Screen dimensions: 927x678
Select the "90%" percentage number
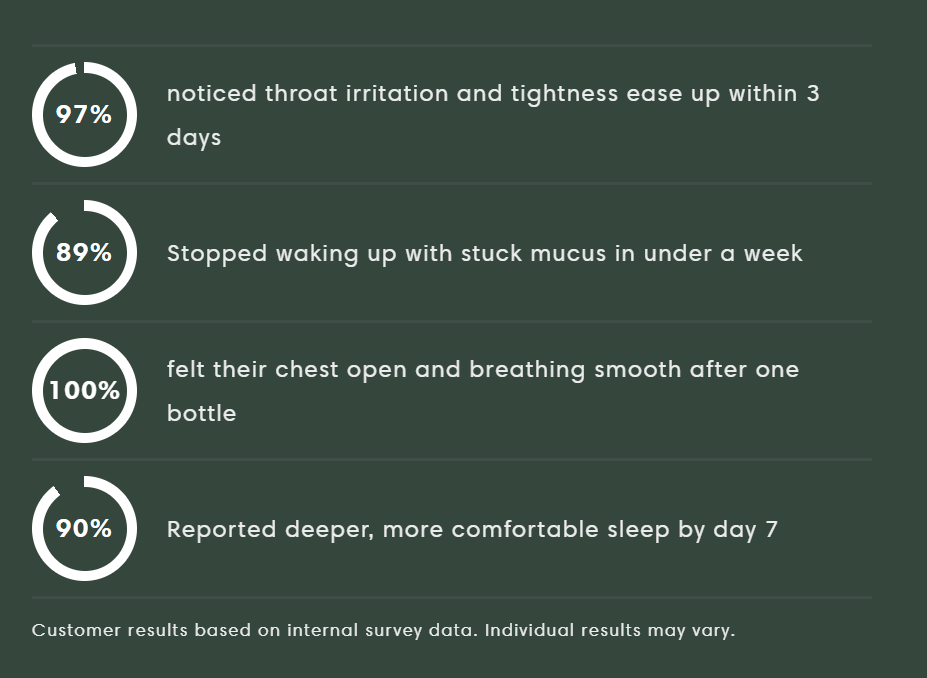point(84,529)
